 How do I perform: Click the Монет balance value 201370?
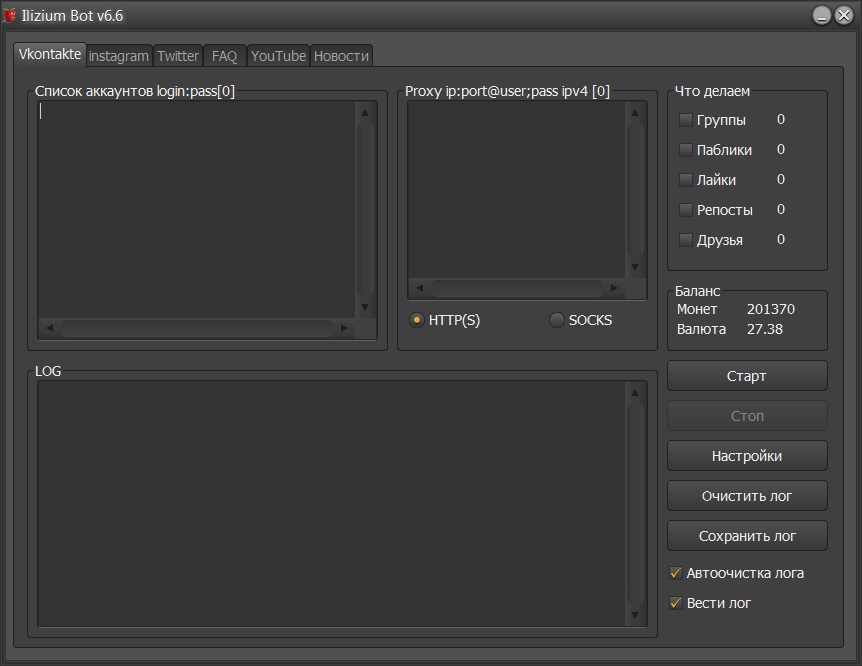pyautogui.click(x=771, y=309)
